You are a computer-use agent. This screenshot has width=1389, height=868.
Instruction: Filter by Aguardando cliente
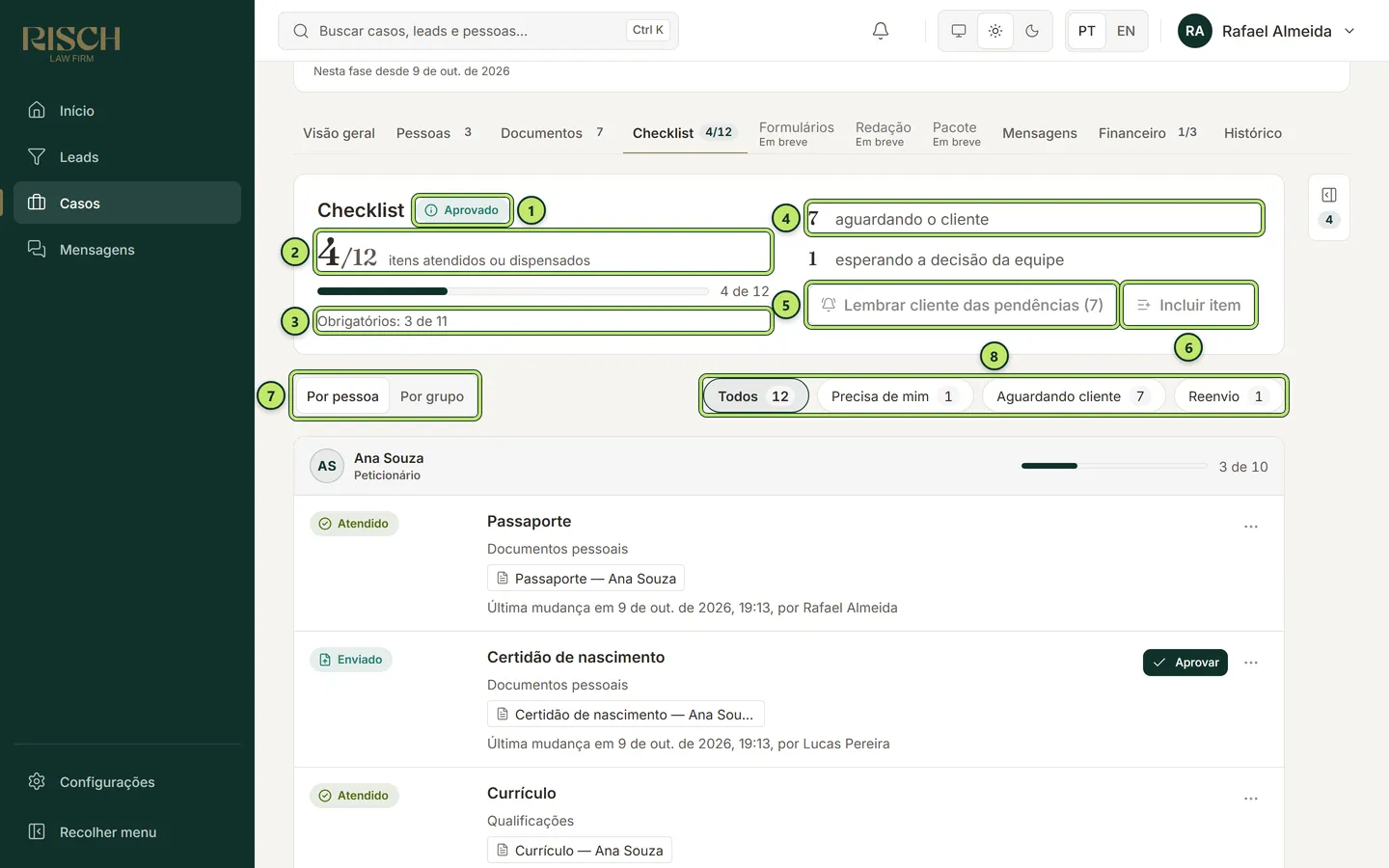pyautogui.click(x=1073, y=396)
